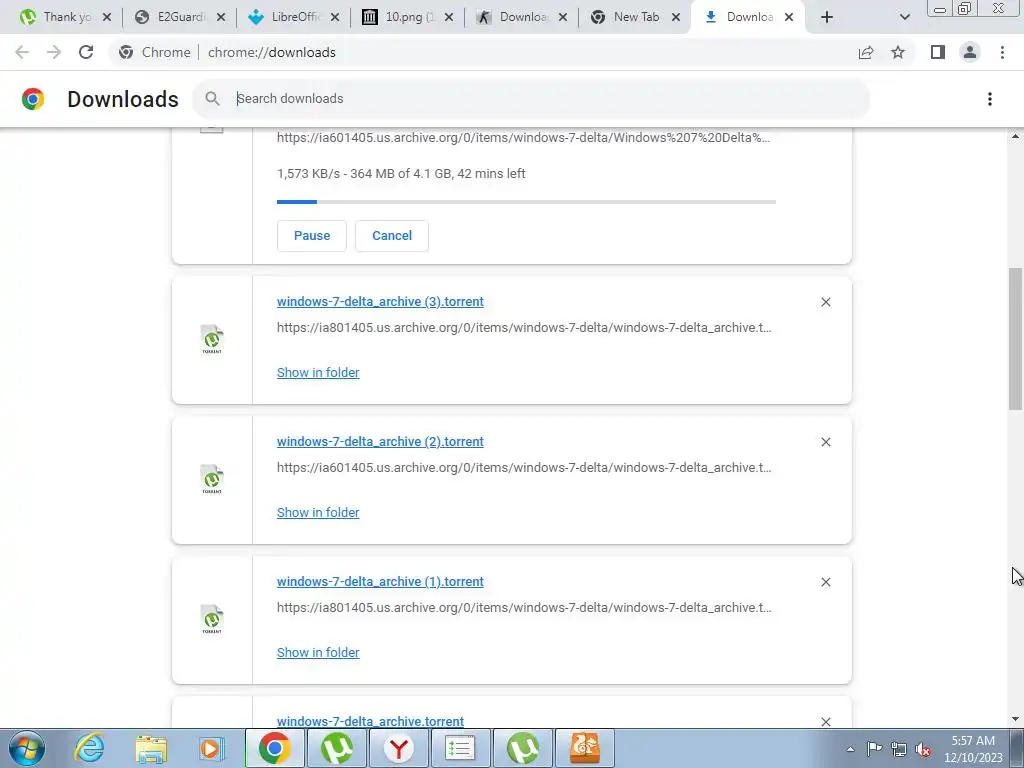Launch Internet Explorer from the taskbar
1024x768 pixels.
point(89,748)
